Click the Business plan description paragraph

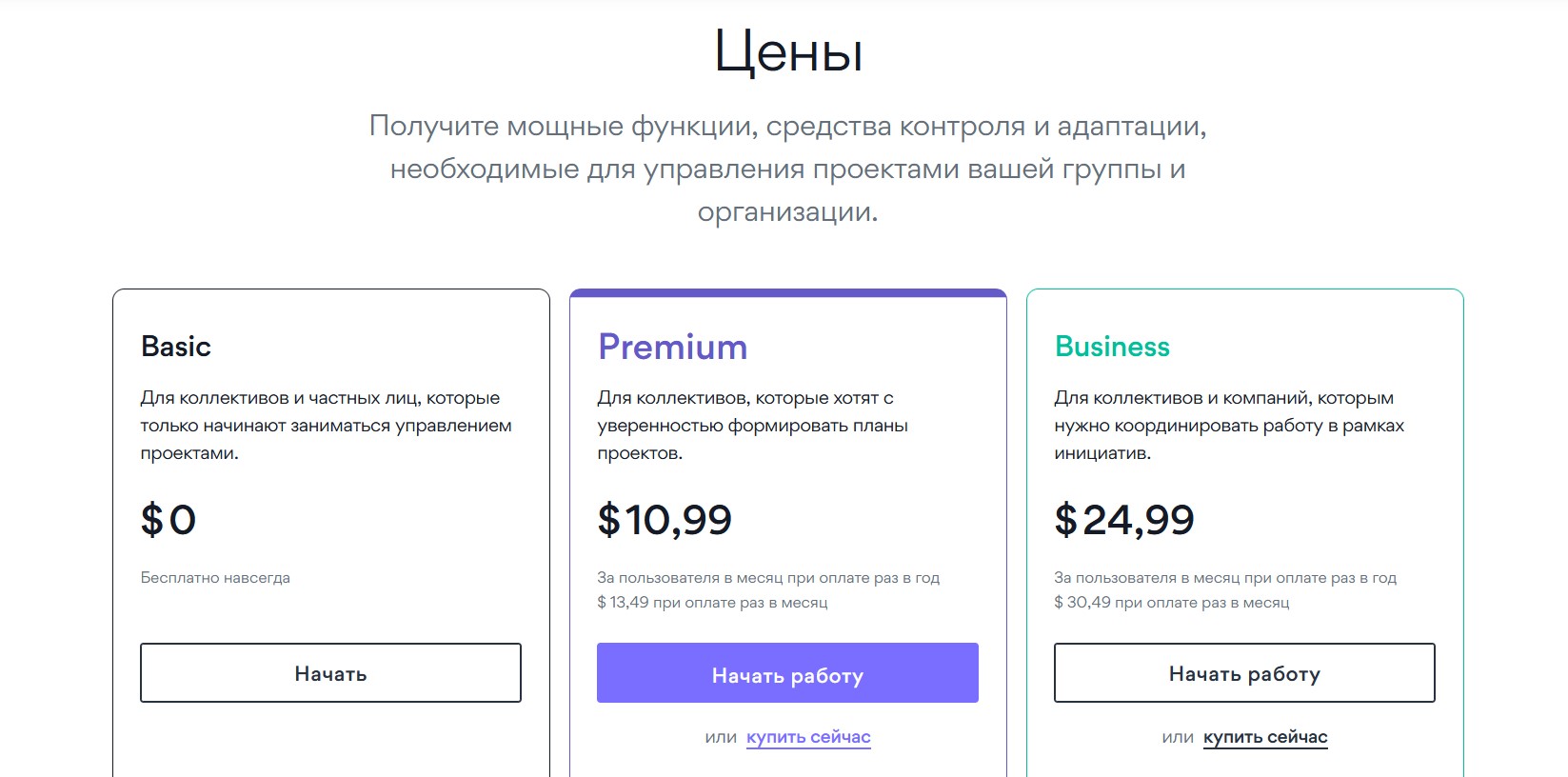coord(1228,426)
